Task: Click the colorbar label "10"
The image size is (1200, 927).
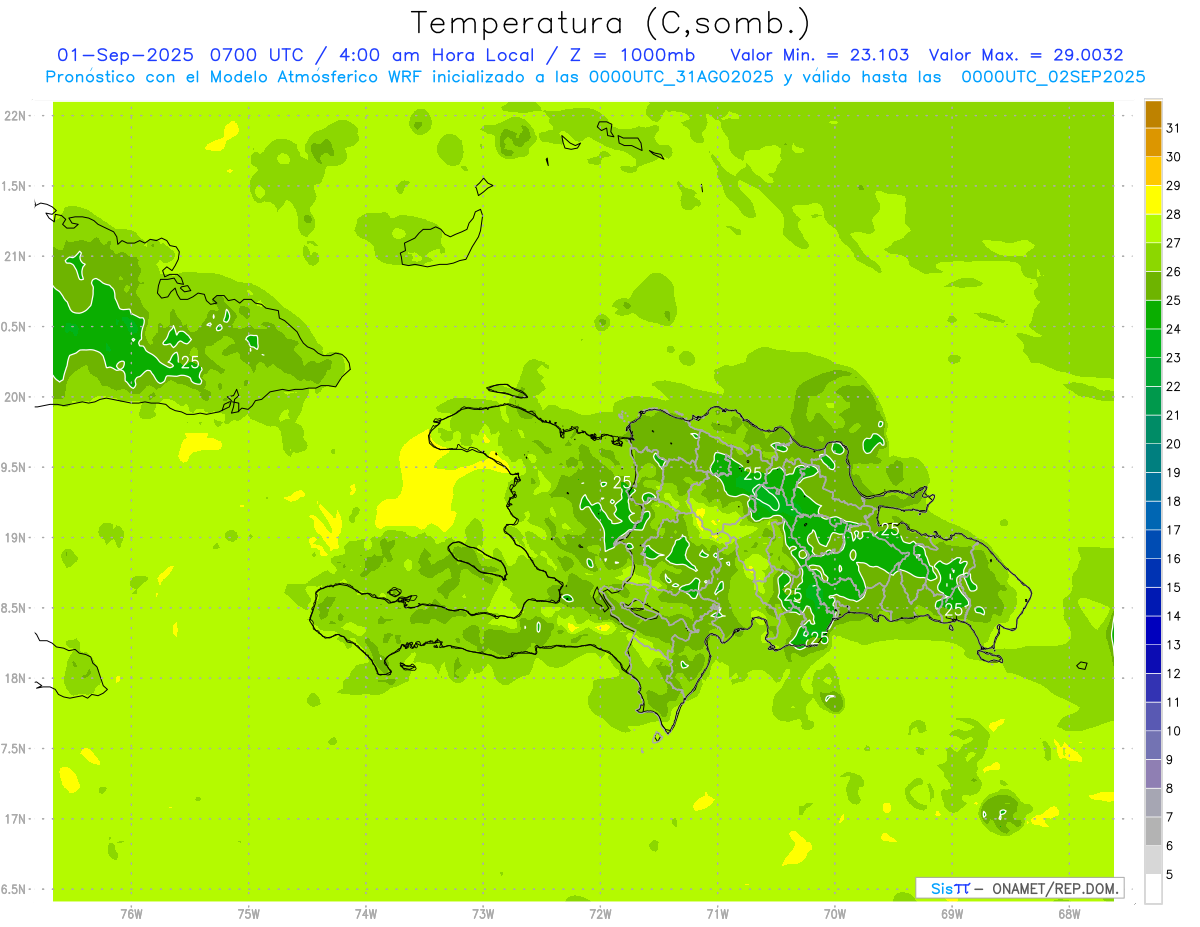Action: (x=1174, y=731)
